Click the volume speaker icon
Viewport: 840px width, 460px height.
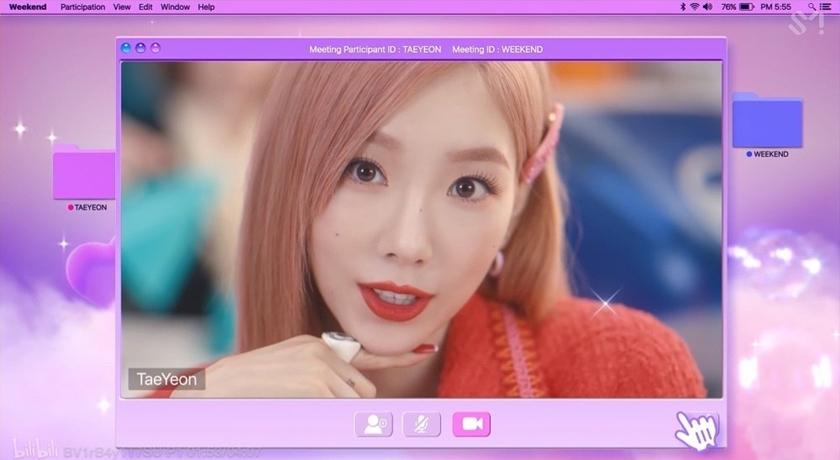point(708,7)
